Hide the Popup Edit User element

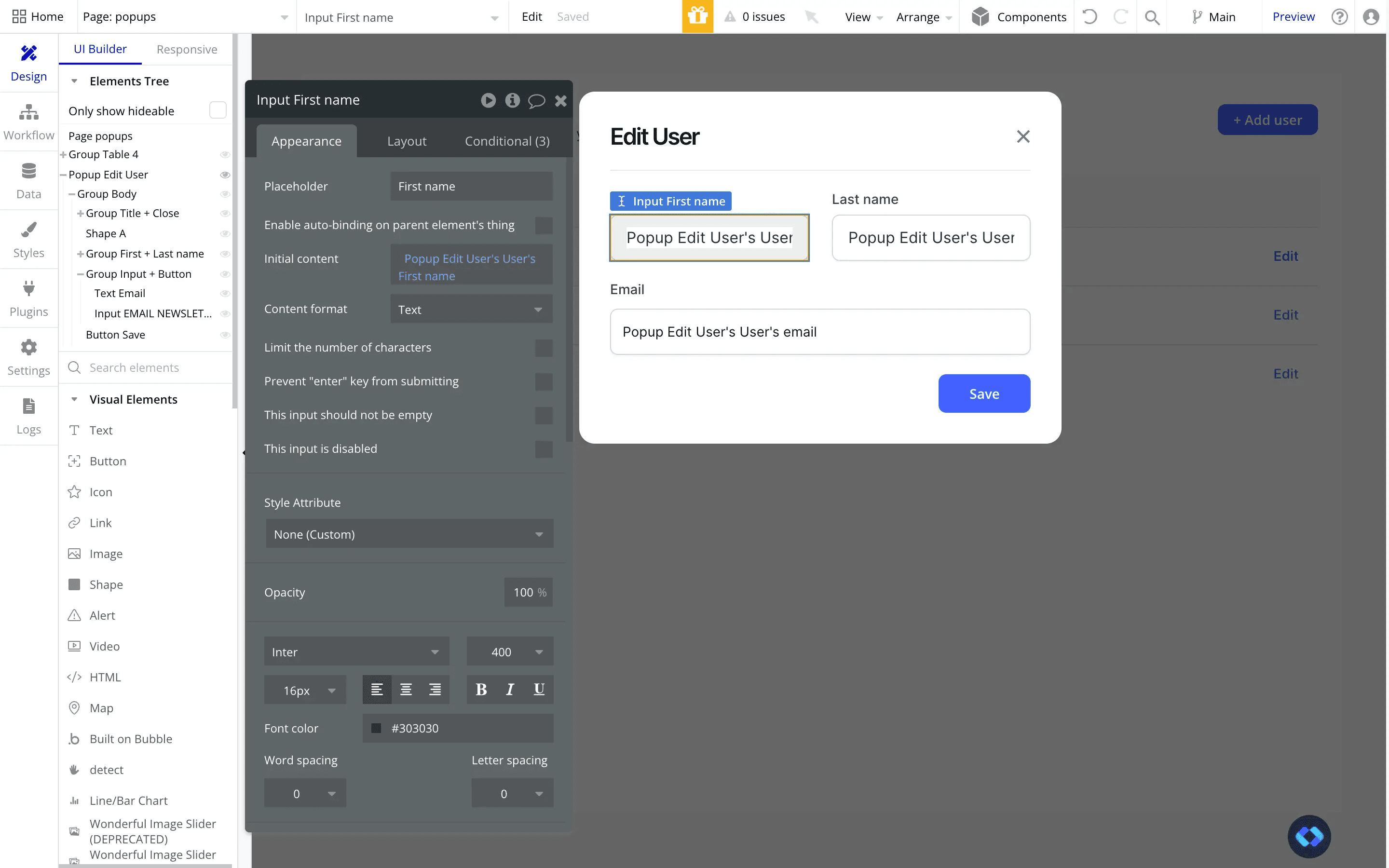(x=225, y=175)
